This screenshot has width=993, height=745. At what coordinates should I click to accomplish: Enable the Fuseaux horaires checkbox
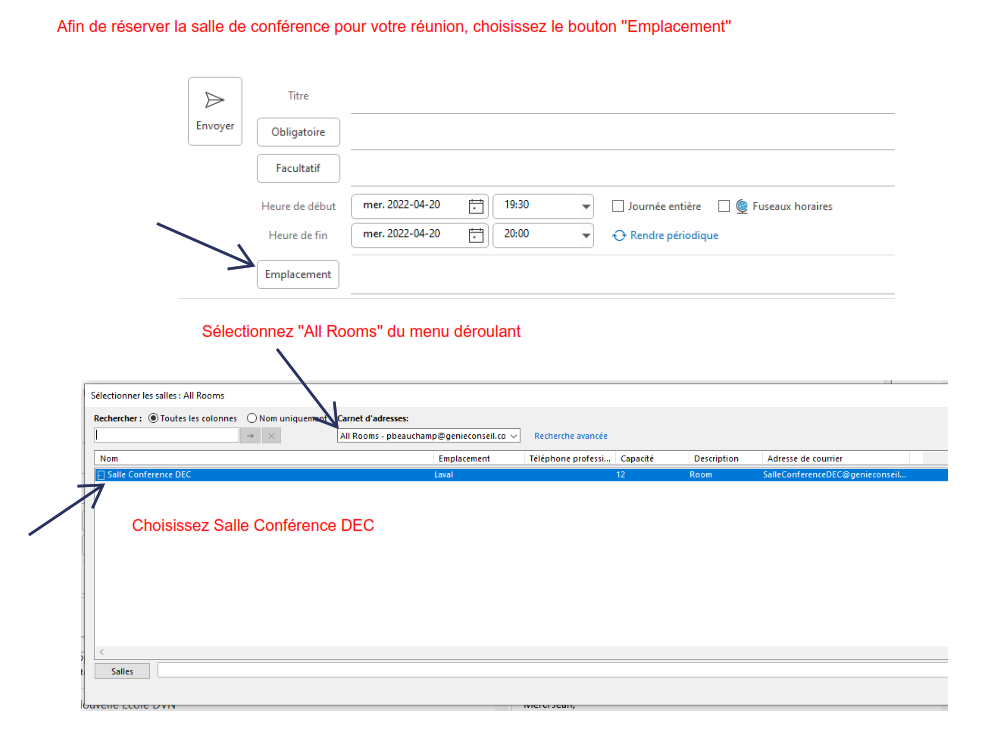(724, 206)
